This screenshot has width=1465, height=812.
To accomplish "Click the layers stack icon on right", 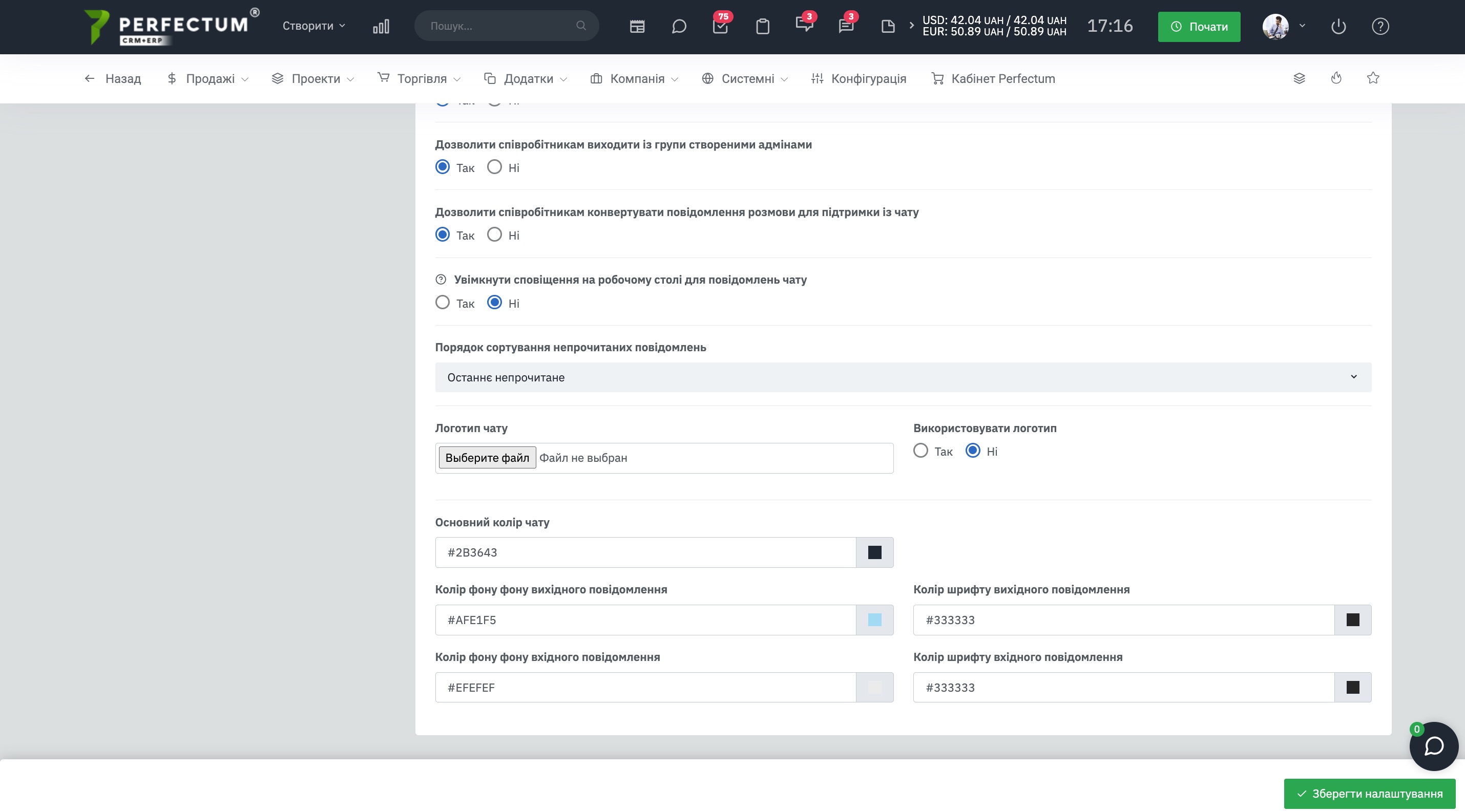I will [1300, 78].
